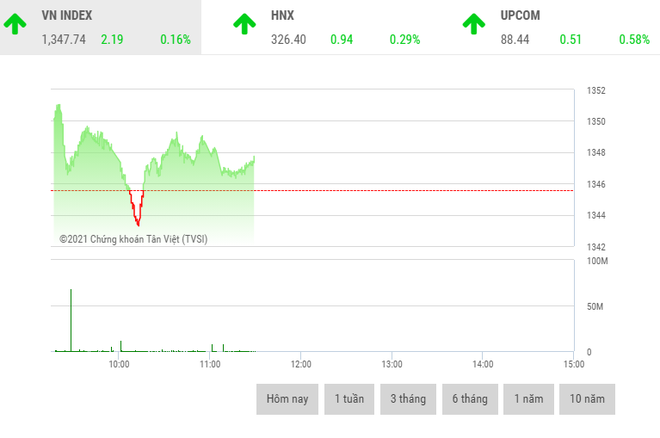Click the green up arrow beside HNX
Viewport: 660px width, 438px height.
pyautogui.click(x=242, y=24)
